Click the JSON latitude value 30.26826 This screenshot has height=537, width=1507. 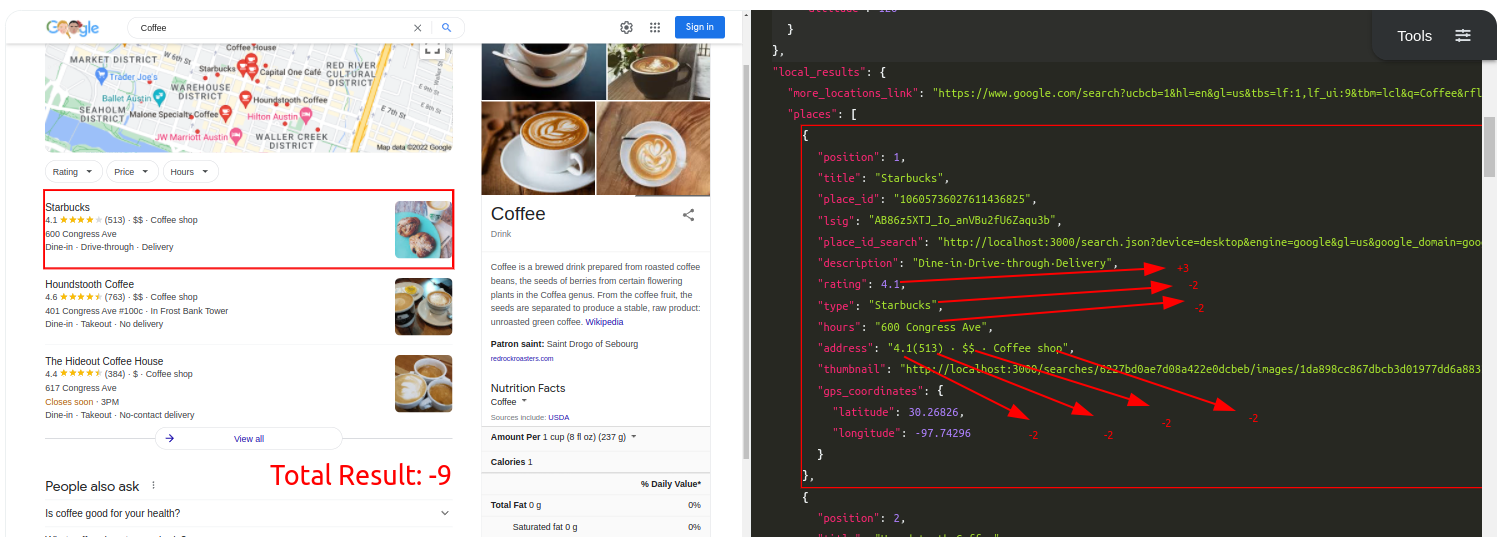[x=936, y=412]
